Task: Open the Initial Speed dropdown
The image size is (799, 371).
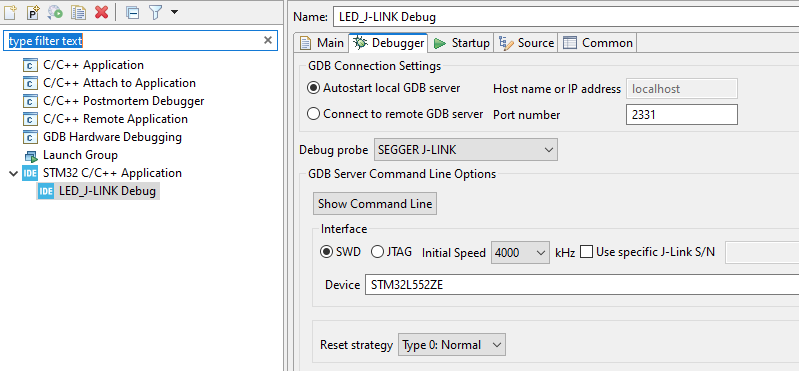Action: click(520, 252)
